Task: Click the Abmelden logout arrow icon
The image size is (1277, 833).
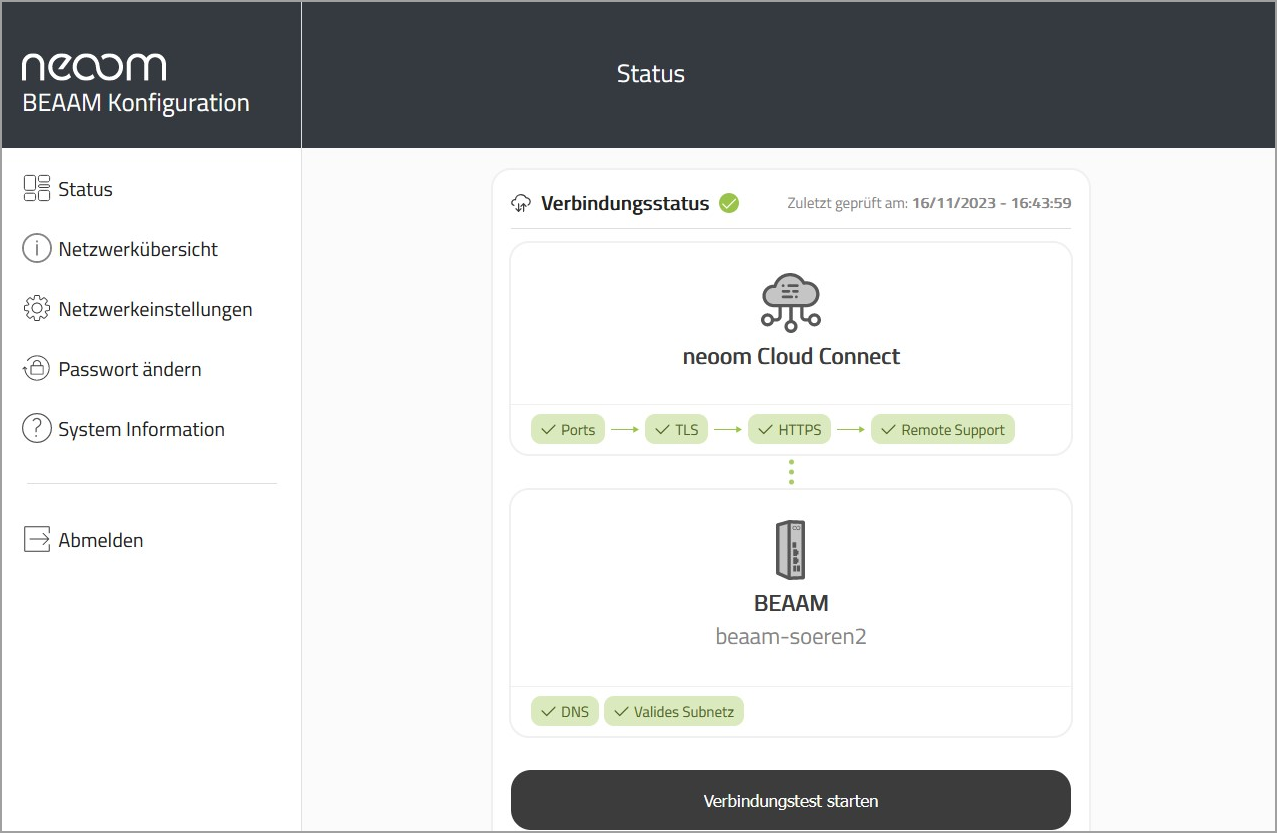Action: click(x=37, y=540)
